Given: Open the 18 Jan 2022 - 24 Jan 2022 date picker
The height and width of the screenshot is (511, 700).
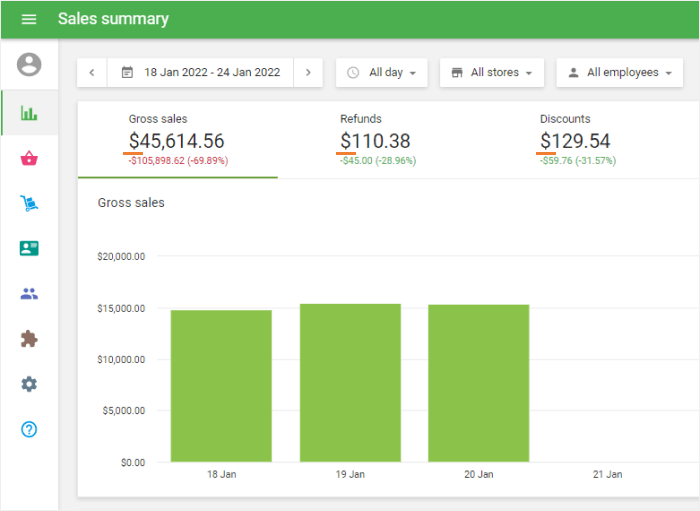Looking at the screenshot, I should point(200,72).
